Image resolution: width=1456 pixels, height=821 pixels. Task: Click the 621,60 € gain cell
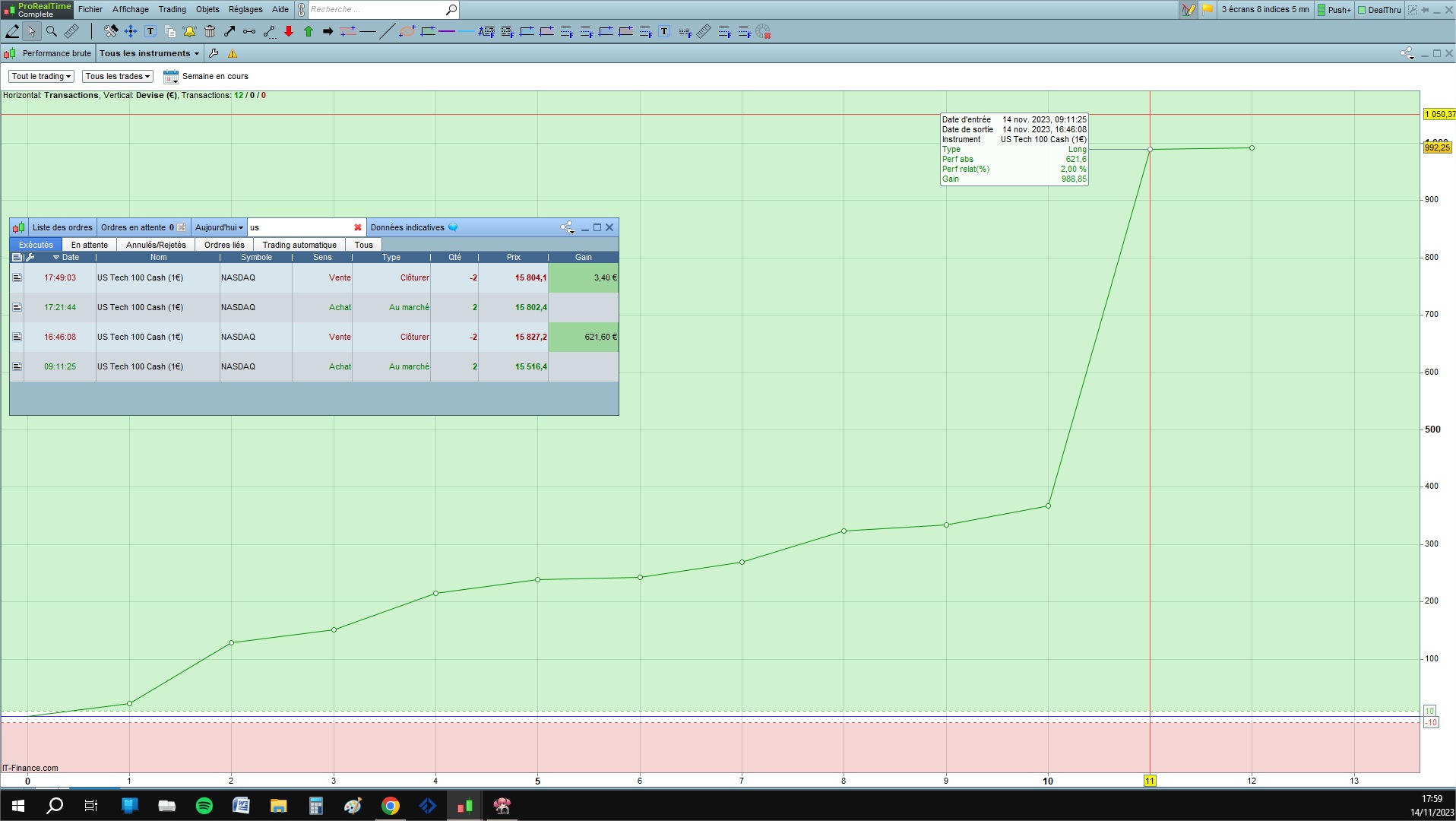pos(584,337)
